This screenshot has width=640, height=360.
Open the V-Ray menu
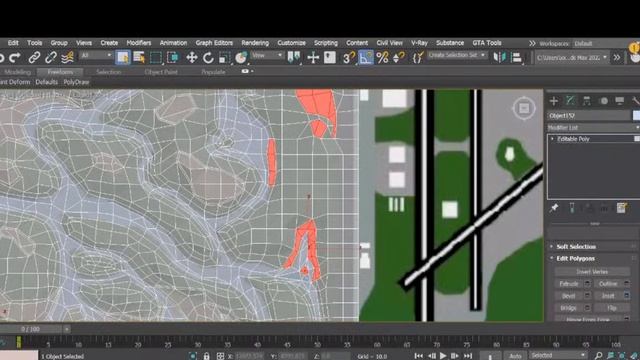(419, 43)
